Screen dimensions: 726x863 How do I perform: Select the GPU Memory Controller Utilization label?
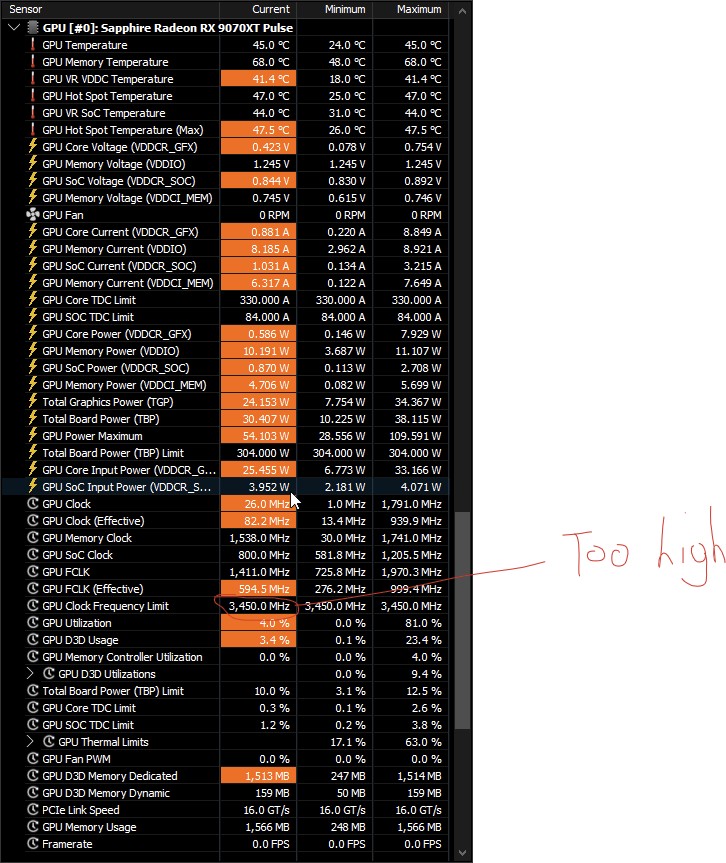tap(122, 657)
